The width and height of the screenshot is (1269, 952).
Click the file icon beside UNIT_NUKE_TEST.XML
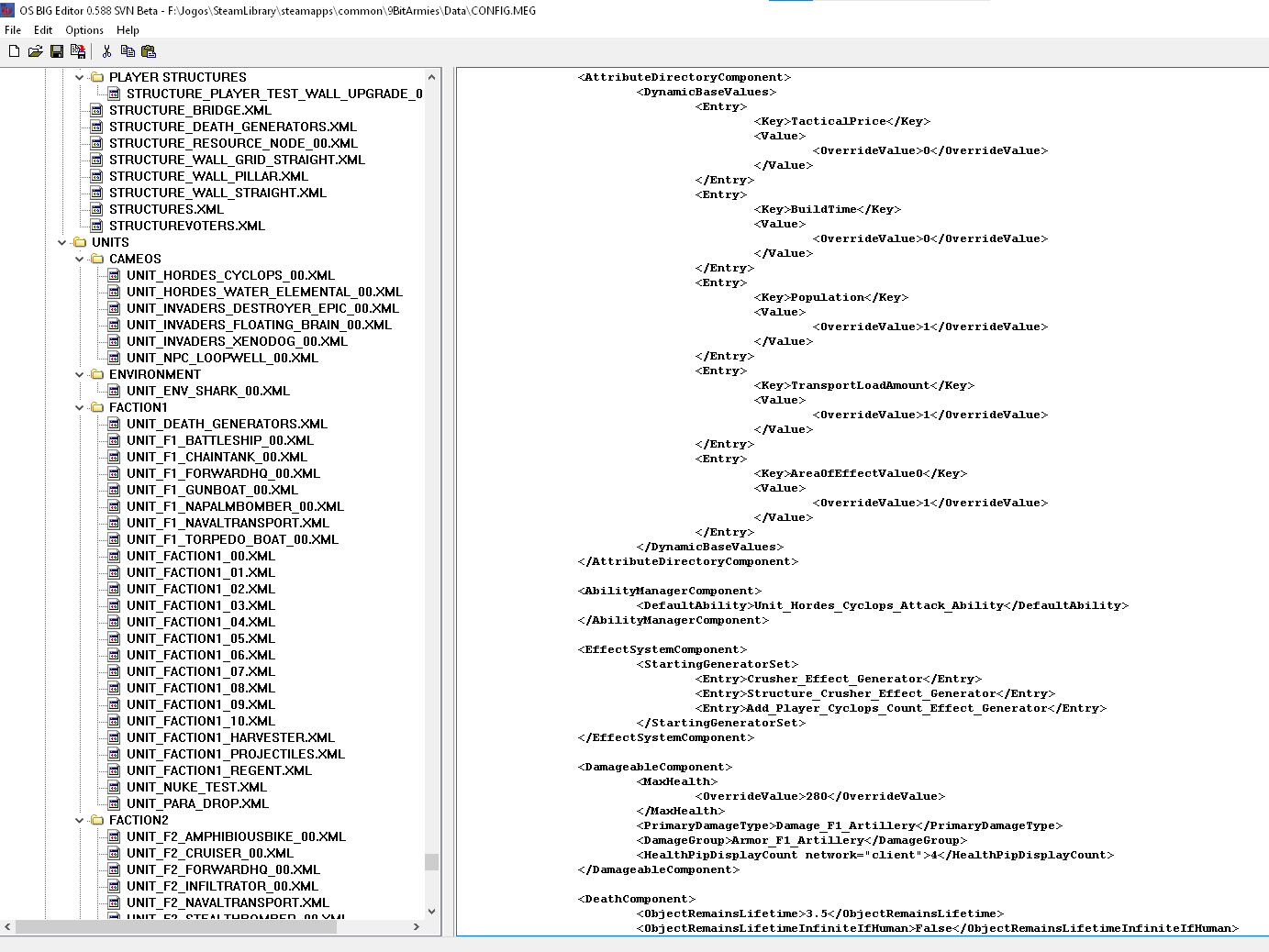(x=114, y=787)
